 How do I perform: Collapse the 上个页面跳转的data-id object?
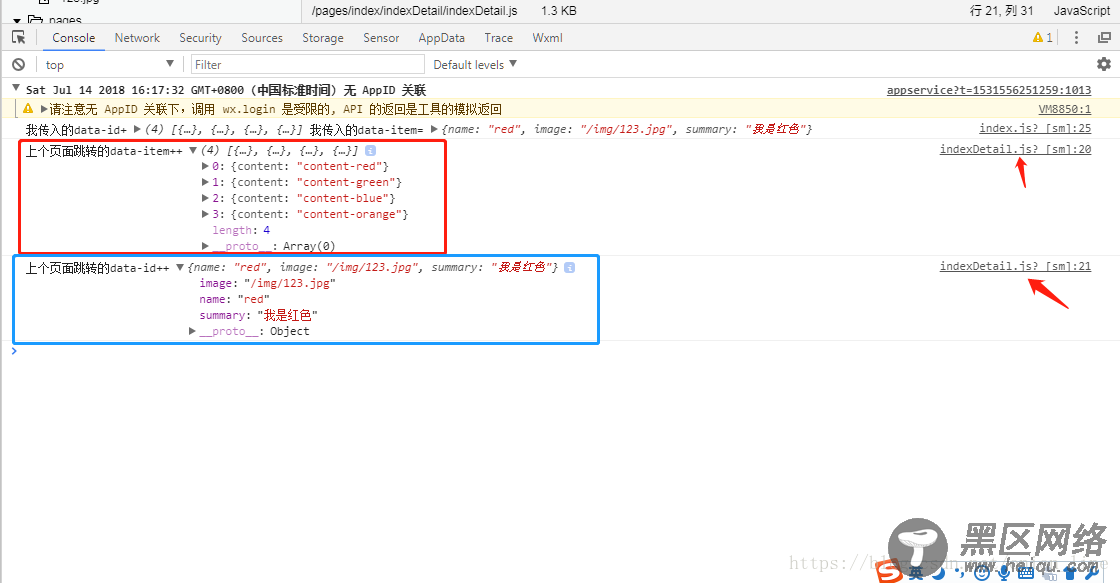(180, 267)
